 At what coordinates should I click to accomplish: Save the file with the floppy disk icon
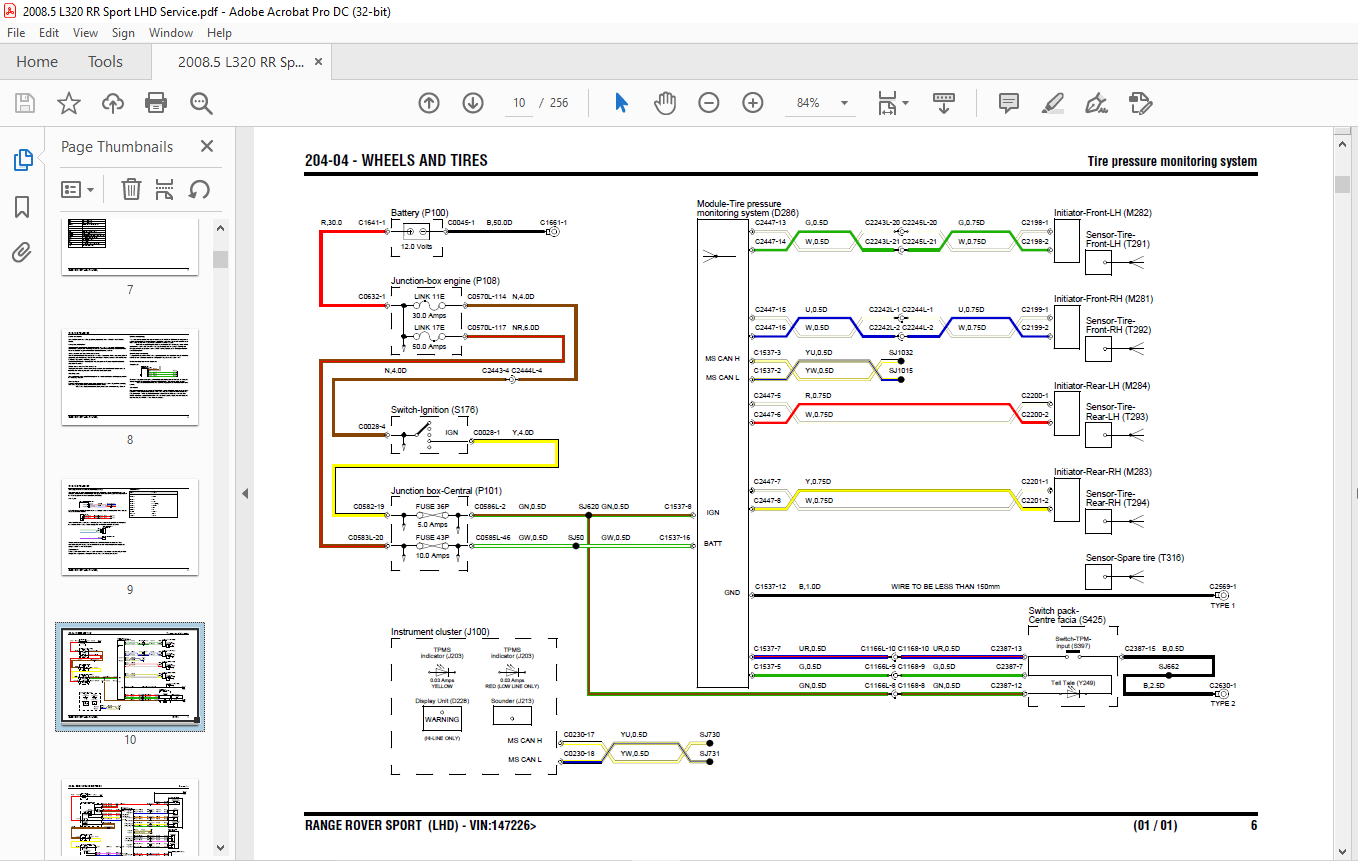coord(25,103)
